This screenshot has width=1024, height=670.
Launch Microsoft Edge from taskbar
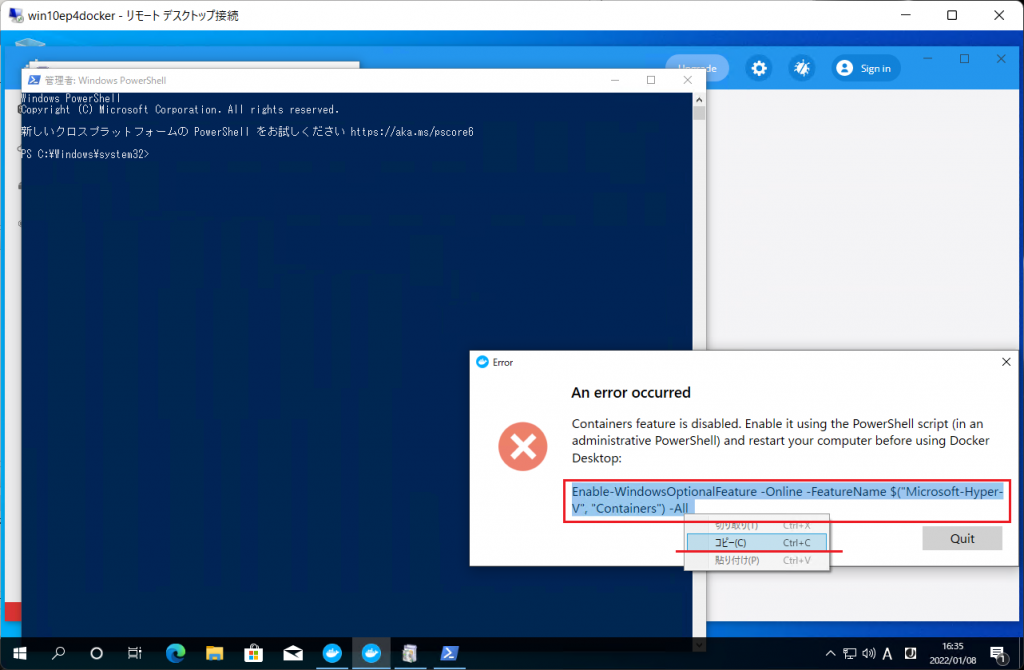point(175,653)
